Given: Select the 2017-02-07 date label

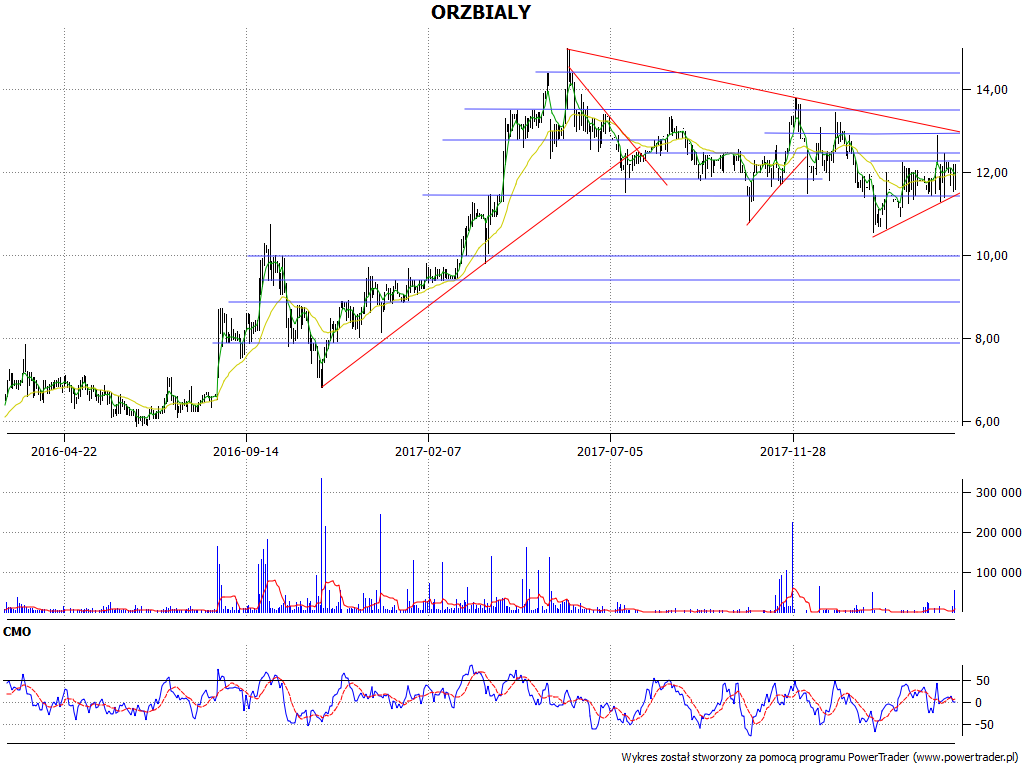Looking at the screenshot, I should [428, 451].
